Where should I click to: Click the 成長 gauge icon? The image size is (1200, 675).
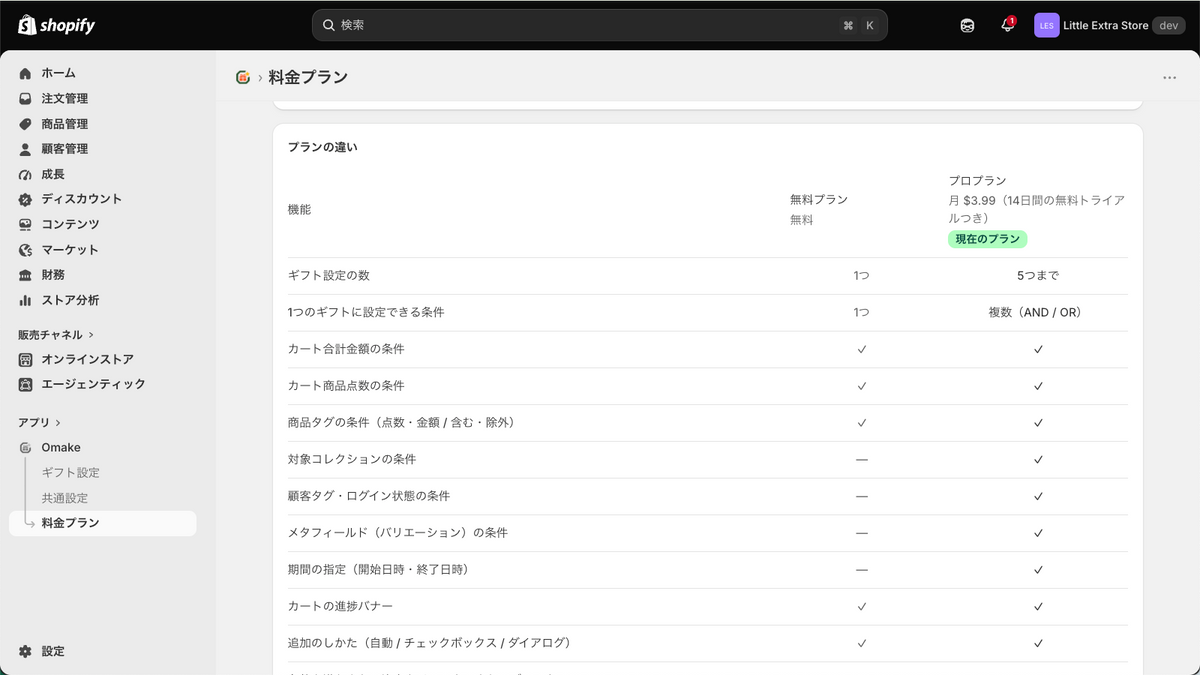point(26,174)
